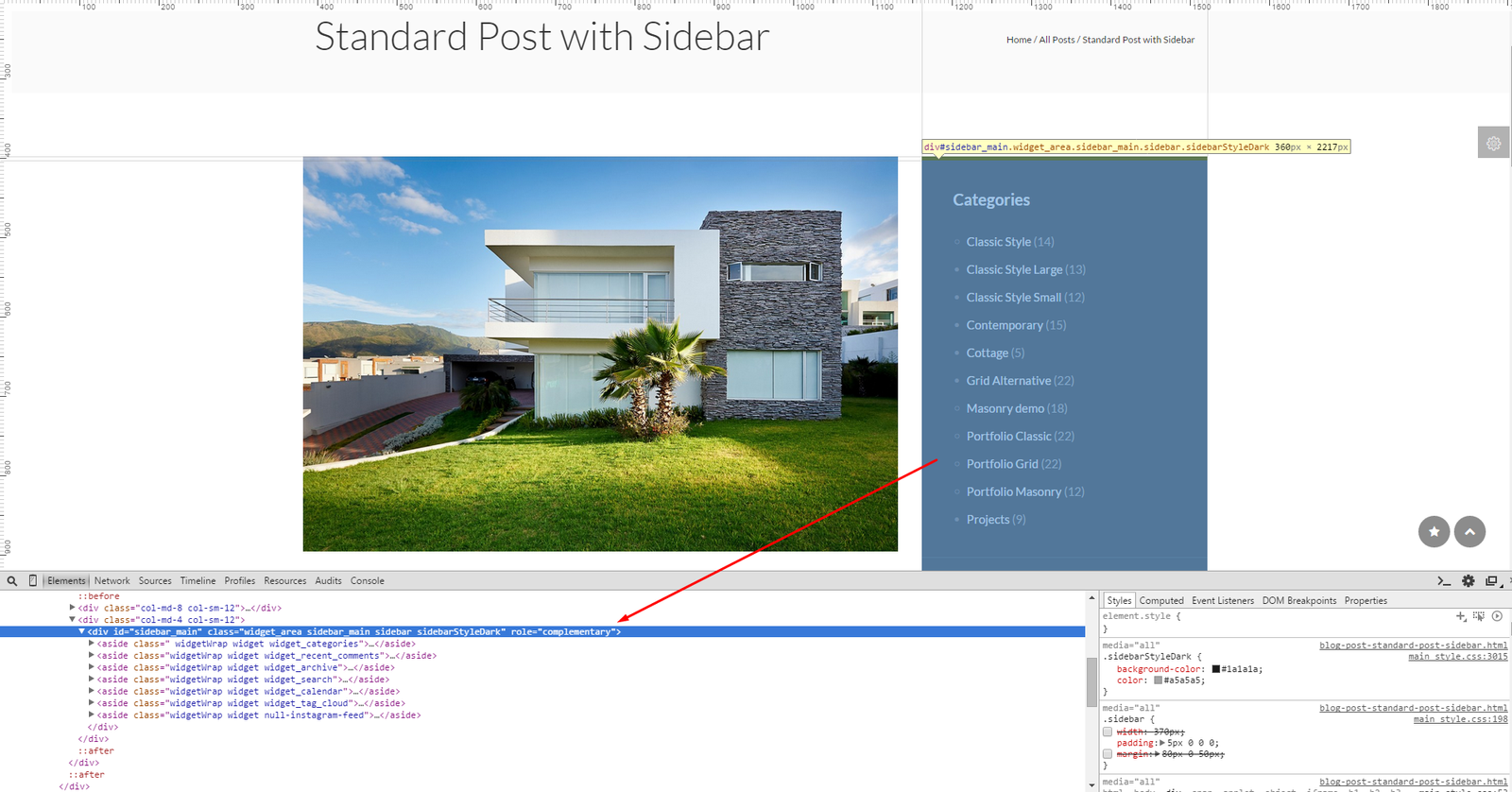
Task: Switch to the Network tab
Action: click(112, 581)
